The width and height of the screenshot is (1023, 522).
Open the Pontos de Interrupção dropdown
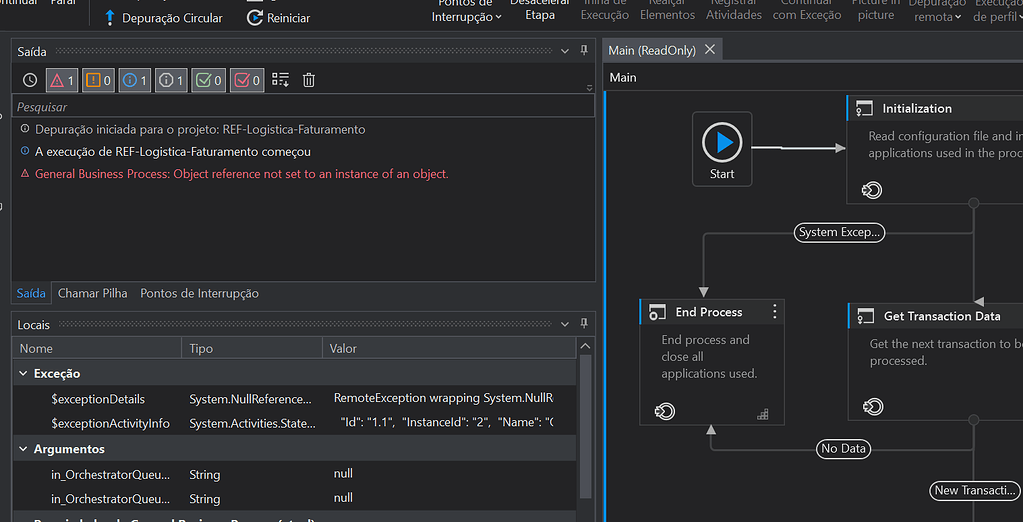pos(466,16)
